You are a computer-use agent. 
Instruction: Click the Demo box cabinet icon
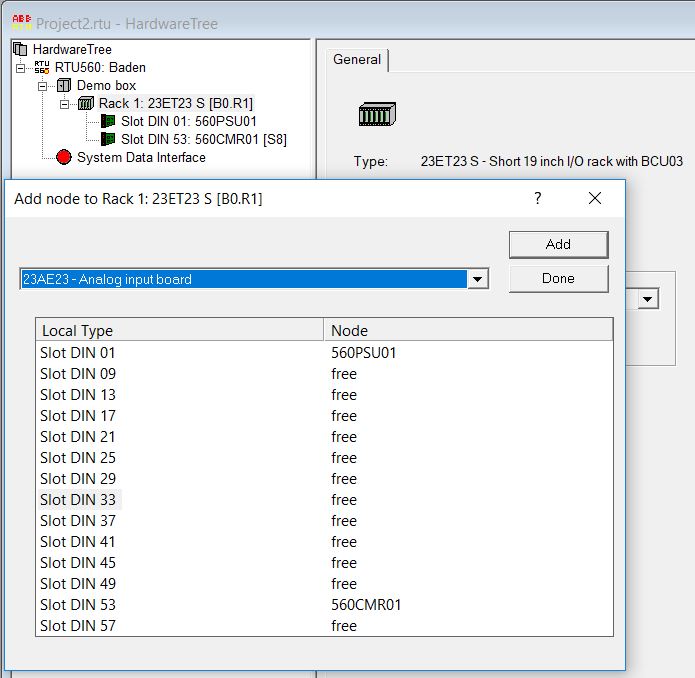pyautogui.click(x=64, y=85)
